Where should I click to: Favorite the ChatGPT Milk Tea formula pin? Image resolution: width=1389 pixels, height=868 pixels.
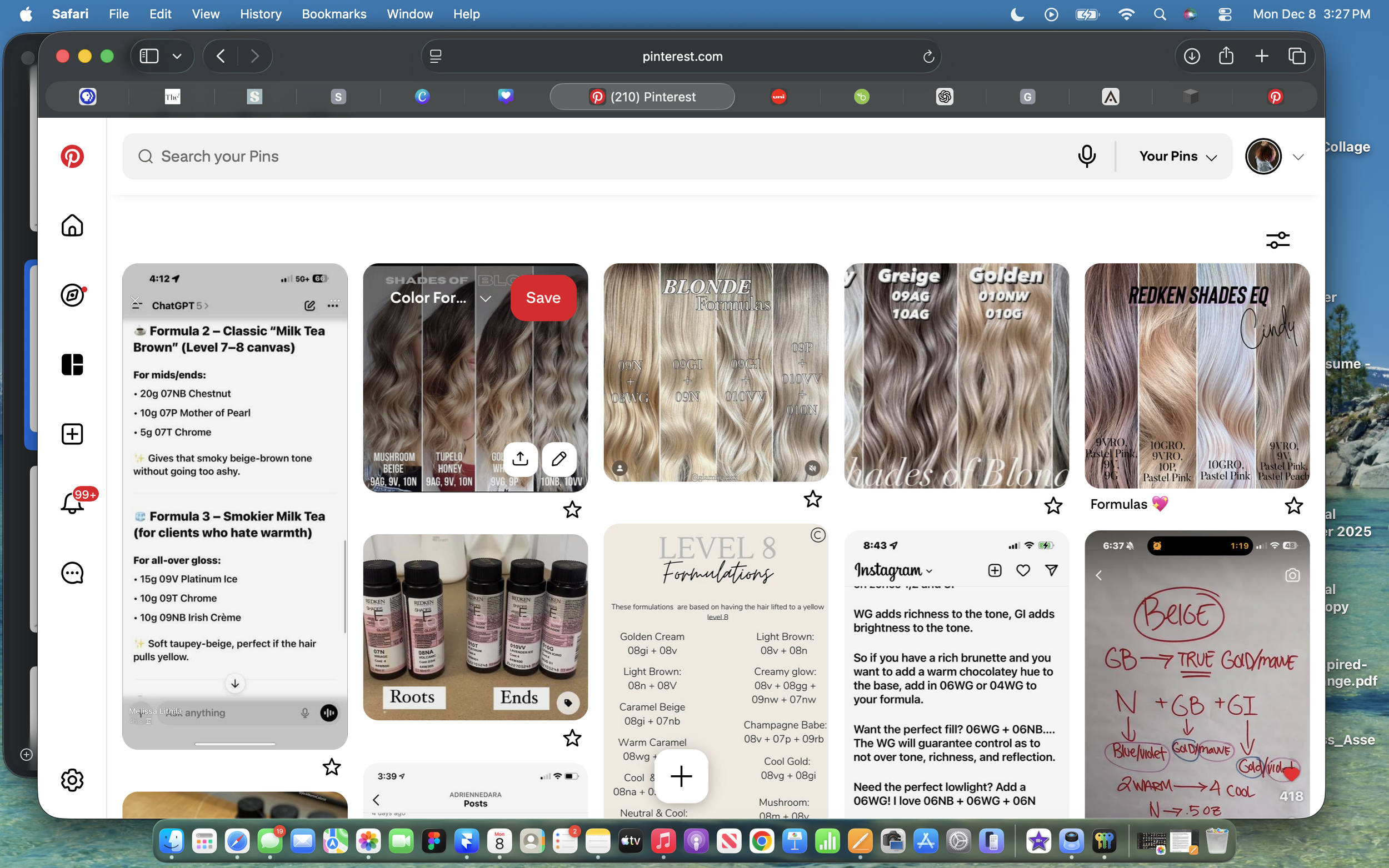click(x=331, y=767)
